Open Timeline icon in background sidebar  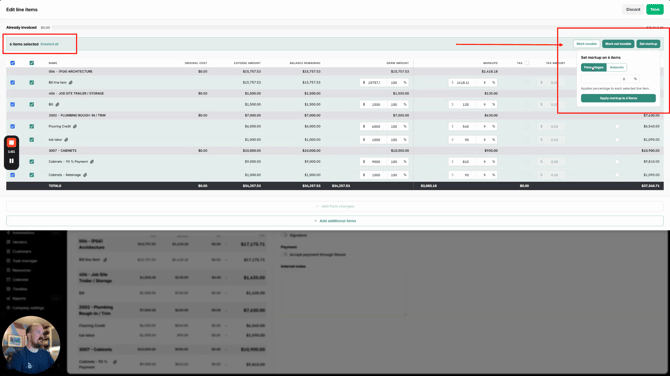[x=8, y=289]
